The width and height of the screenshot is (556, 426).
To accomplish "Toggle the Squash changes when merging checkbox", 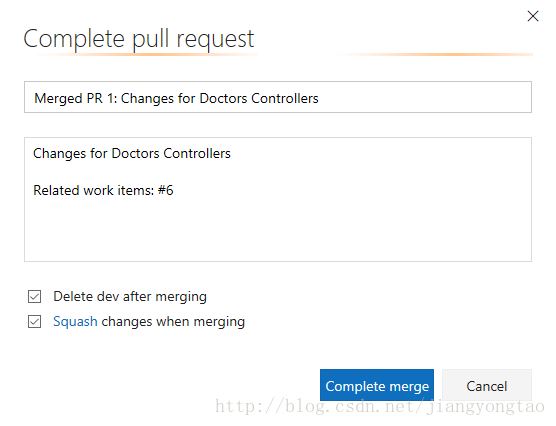I will [x=34, y=322].
